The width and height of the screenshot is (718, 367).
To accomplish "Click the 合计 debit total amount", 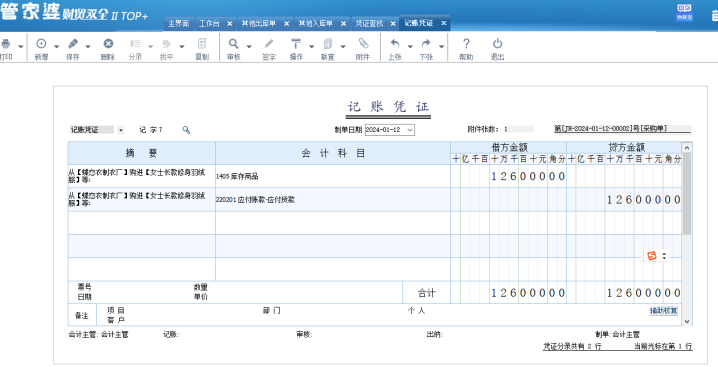I will coord(508,293).
